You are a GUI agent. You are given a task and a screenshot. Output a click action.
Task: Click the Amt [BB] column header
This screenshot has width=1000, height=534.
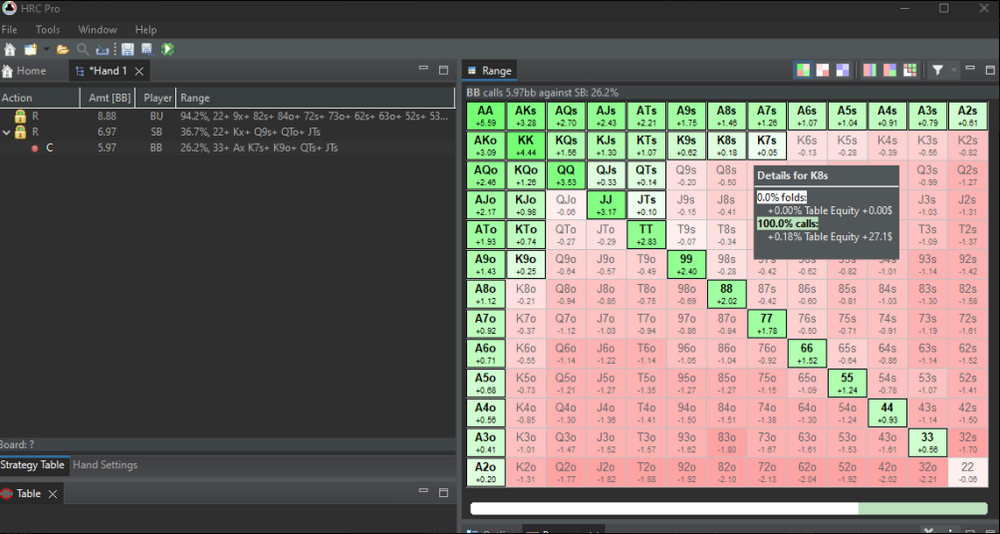click(108, 98)
